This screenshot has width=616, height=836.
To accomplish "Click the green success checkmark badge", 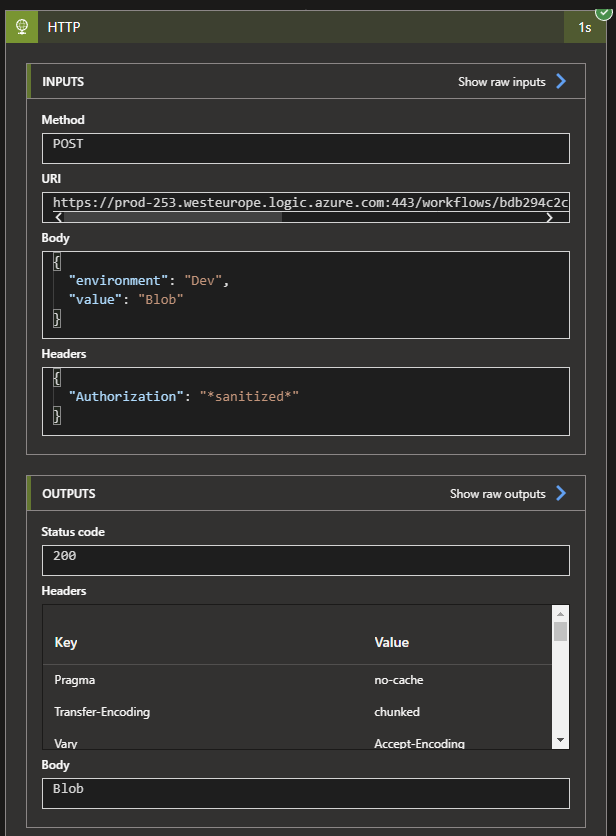I will tap(603, 11).
